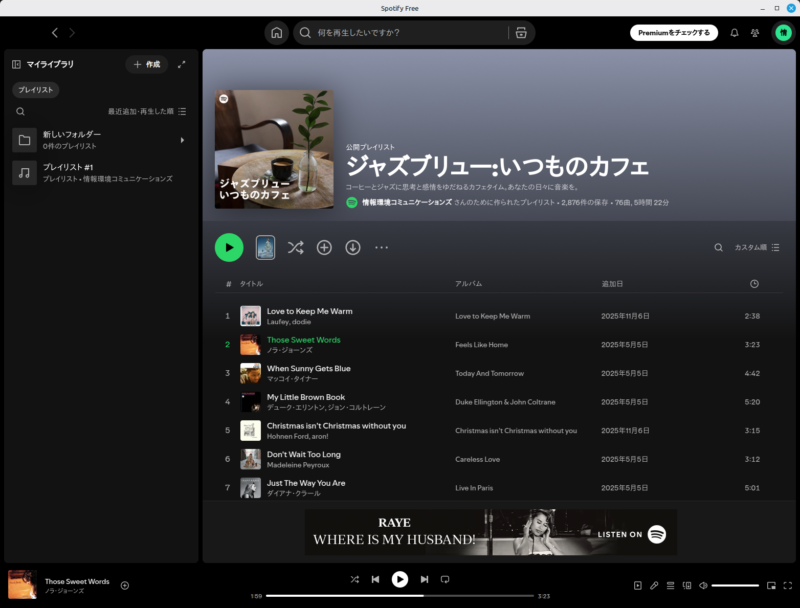The image size is (800, 608).
Task: Click the song playback progress bar
Action: [x=400, y=595]
